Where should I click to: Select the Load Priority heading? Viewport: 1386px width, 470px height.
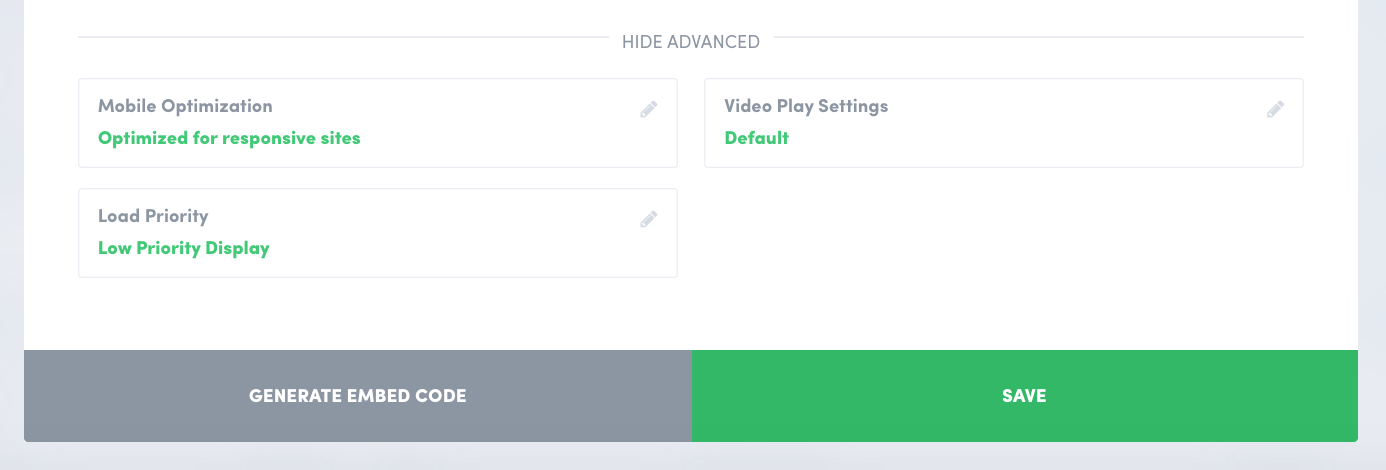tap(153, 216)
